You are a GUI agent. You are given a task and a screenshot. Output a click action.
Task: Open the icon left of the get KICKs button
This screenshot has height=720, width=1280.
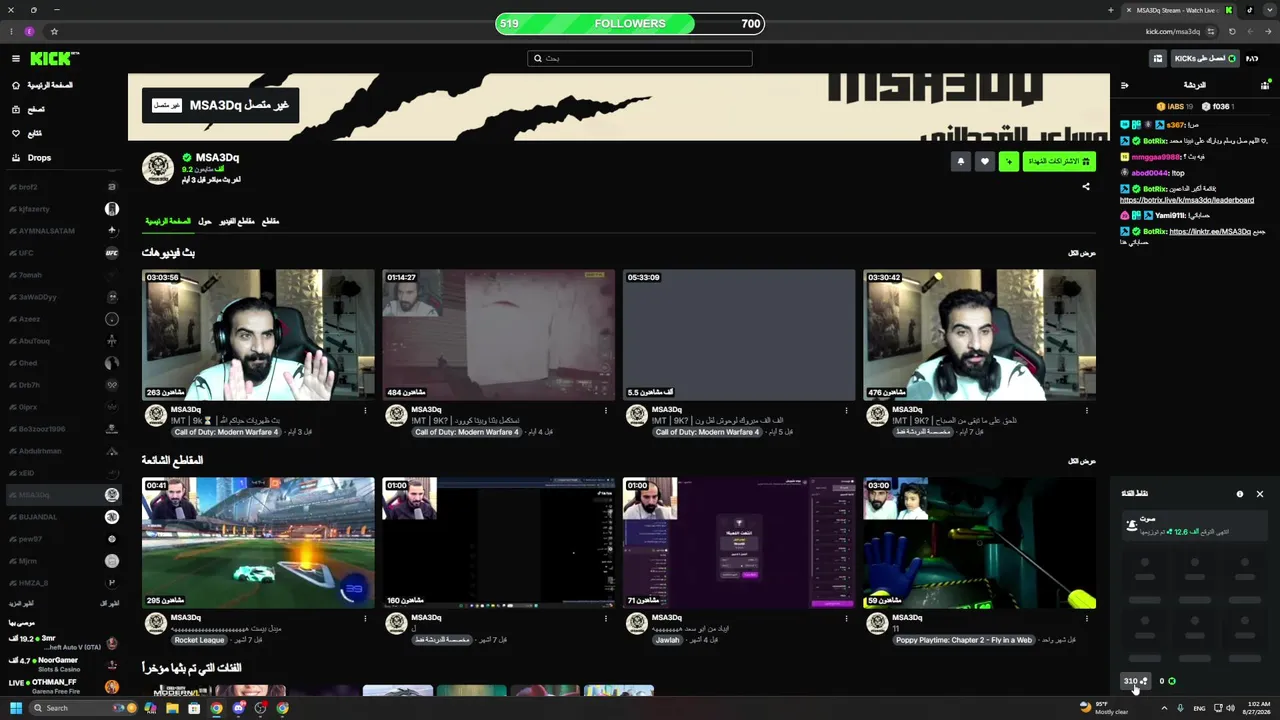(x=1158, y=59)
